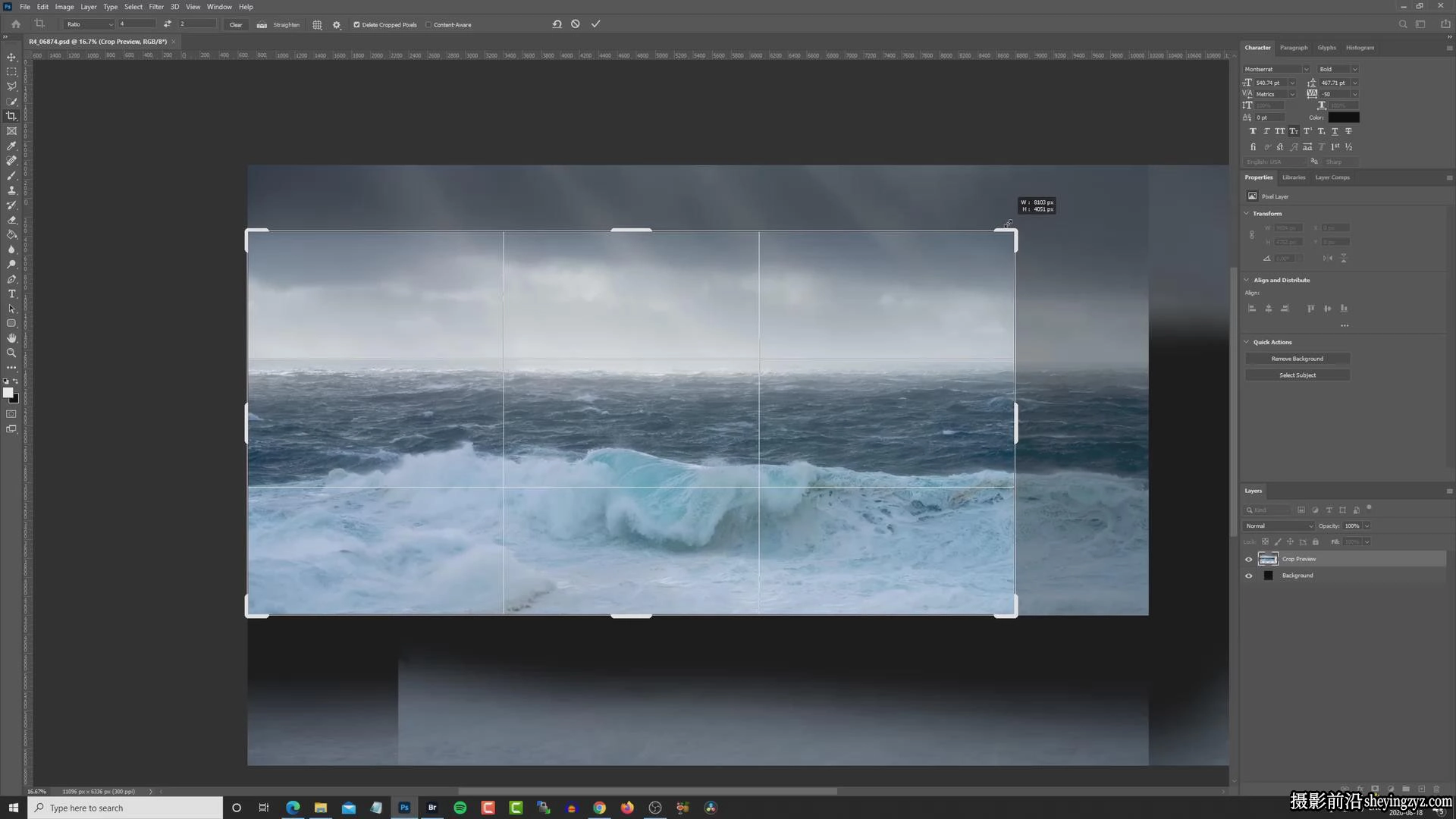Filter layers by type layers
1456x819 pixels.
[x=1329, y=510]
